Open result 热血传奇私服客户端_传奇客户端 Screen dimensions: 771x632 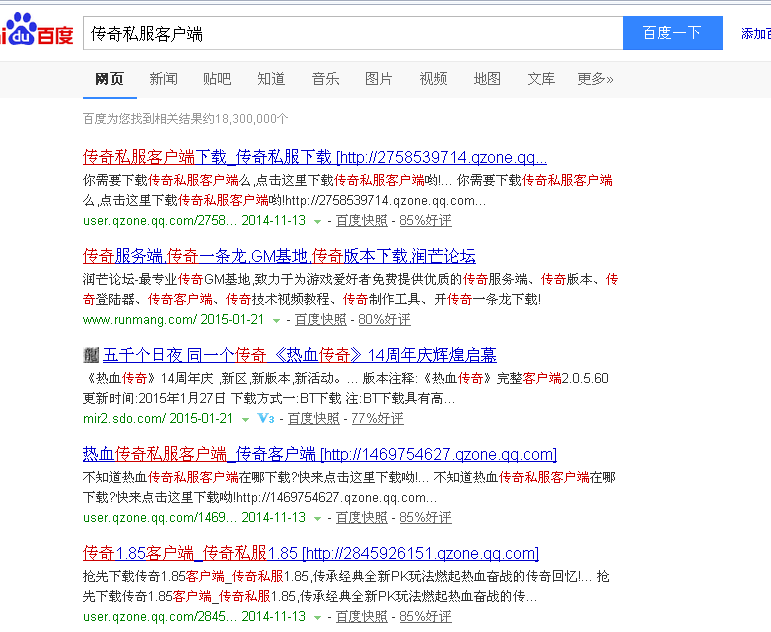point(320,454)
